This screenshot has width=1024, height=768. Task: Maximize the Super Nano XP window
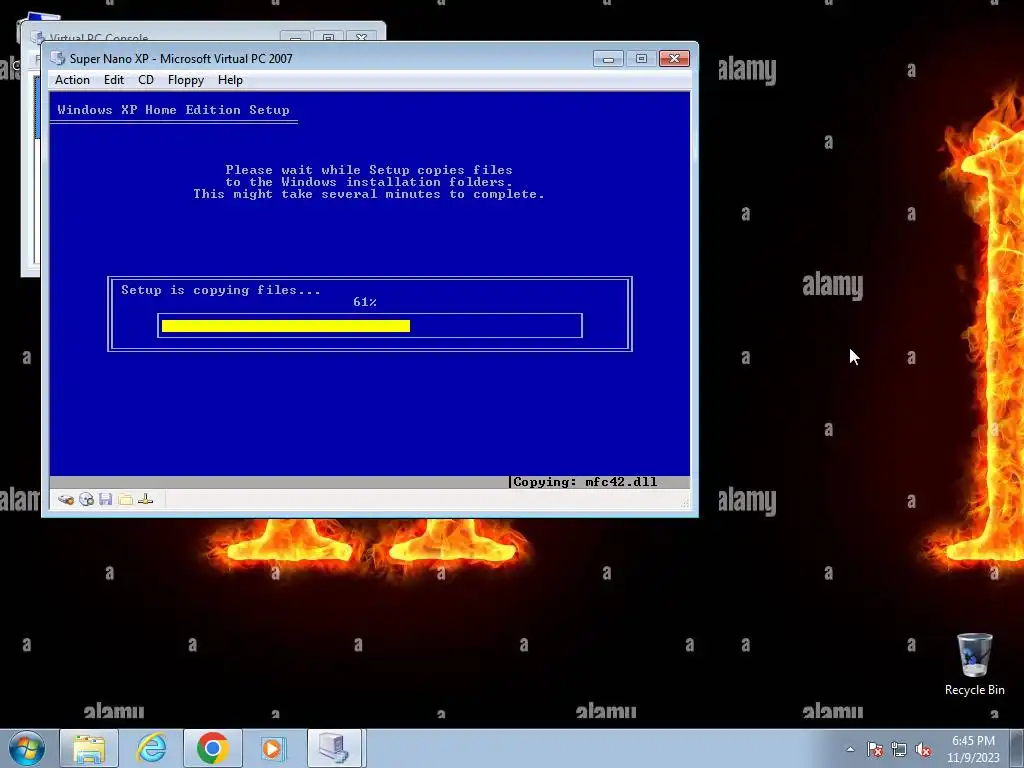pos(641,59)
